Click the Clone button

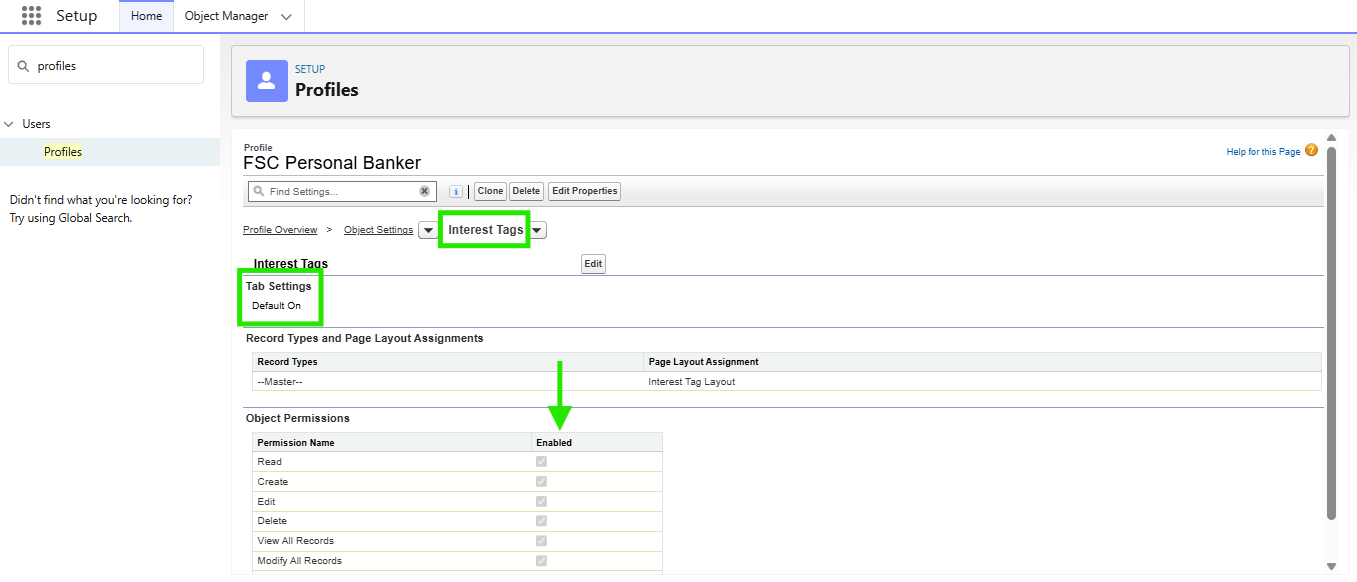(490, 191)
